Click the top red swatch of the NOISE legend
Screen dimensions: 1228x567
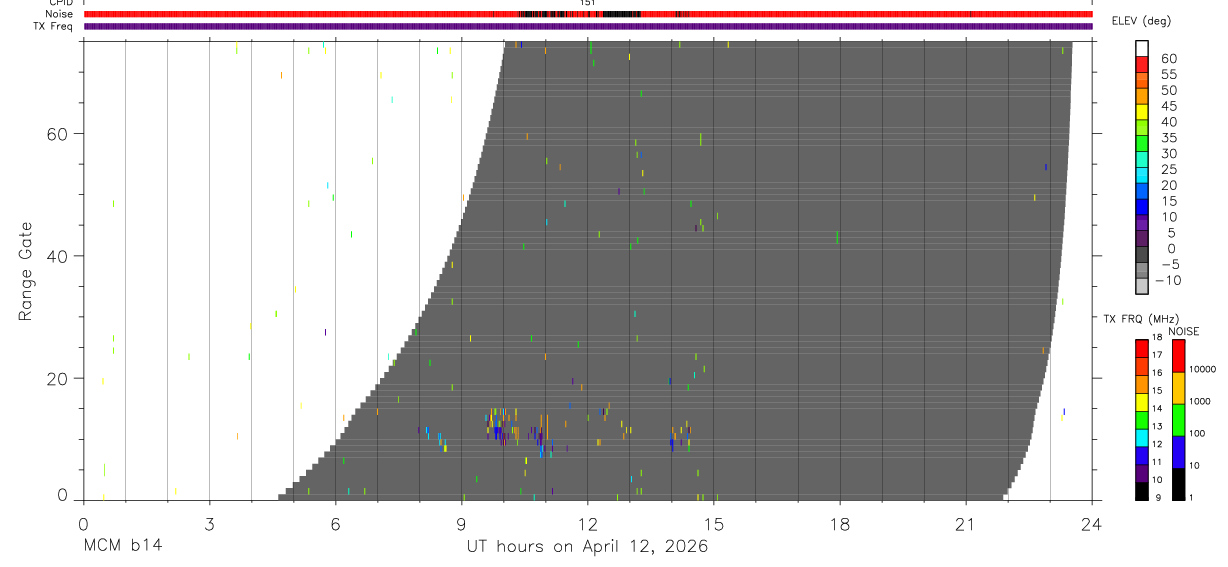(1178, 356)
